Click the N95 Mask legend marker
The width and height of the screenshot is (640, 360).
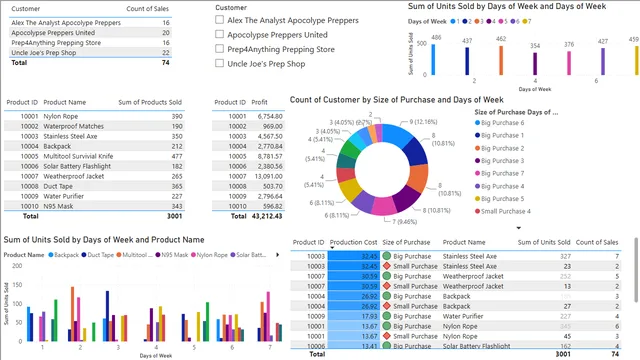(158, 255)
